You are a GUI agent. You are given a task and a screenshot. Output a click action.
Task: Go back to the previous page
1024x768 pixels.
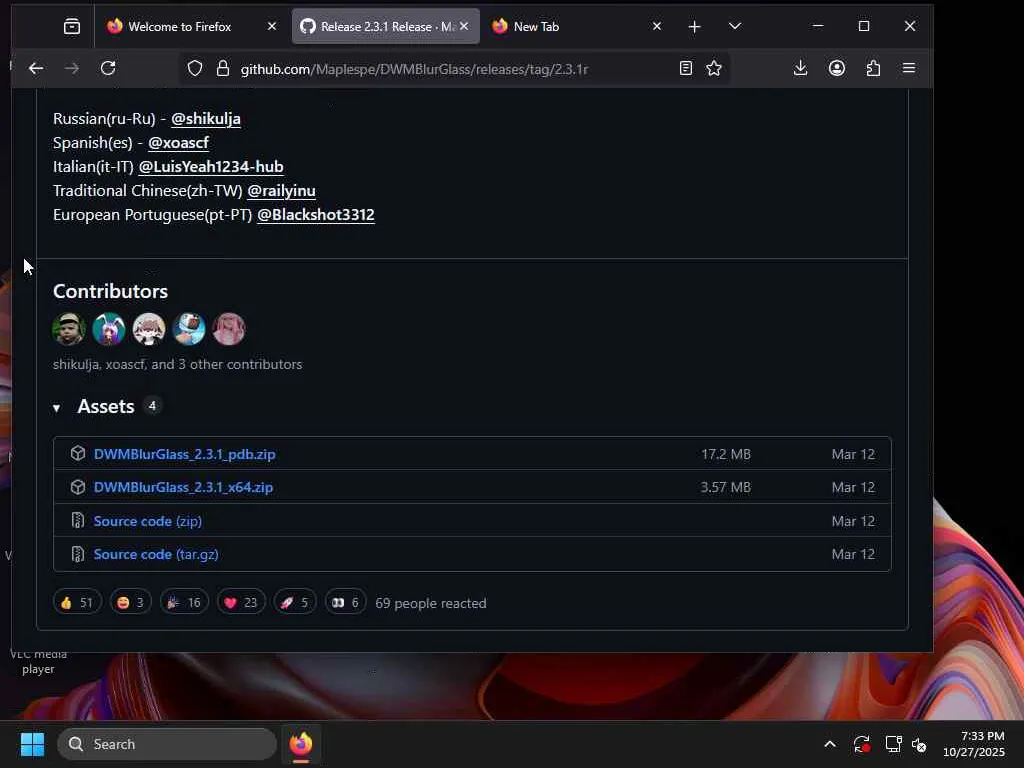pyautogui.click(x=36, y=69)
